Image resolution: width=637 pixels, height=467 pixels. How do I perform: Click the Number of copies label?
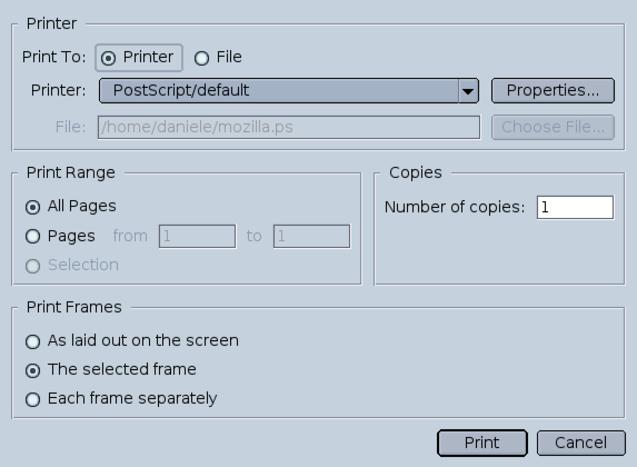[454, 208]
